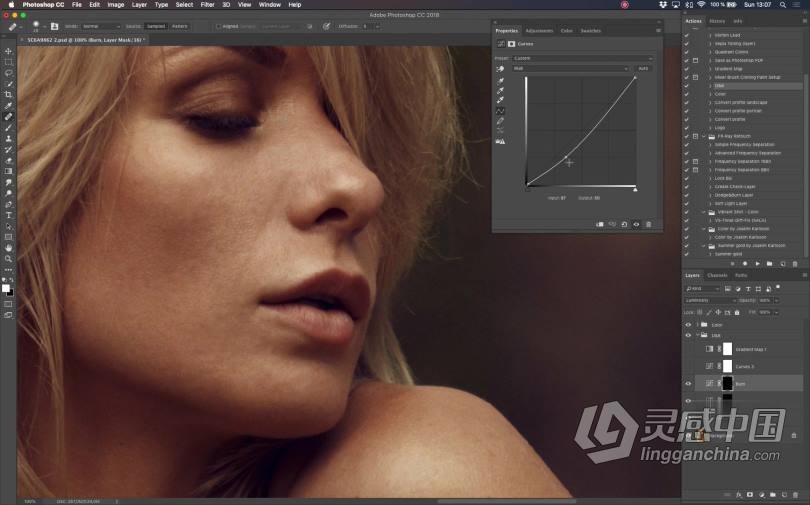Screen dimensions: 810x505
Task: Open the Layer menu
Action: (x=139, y=5)
